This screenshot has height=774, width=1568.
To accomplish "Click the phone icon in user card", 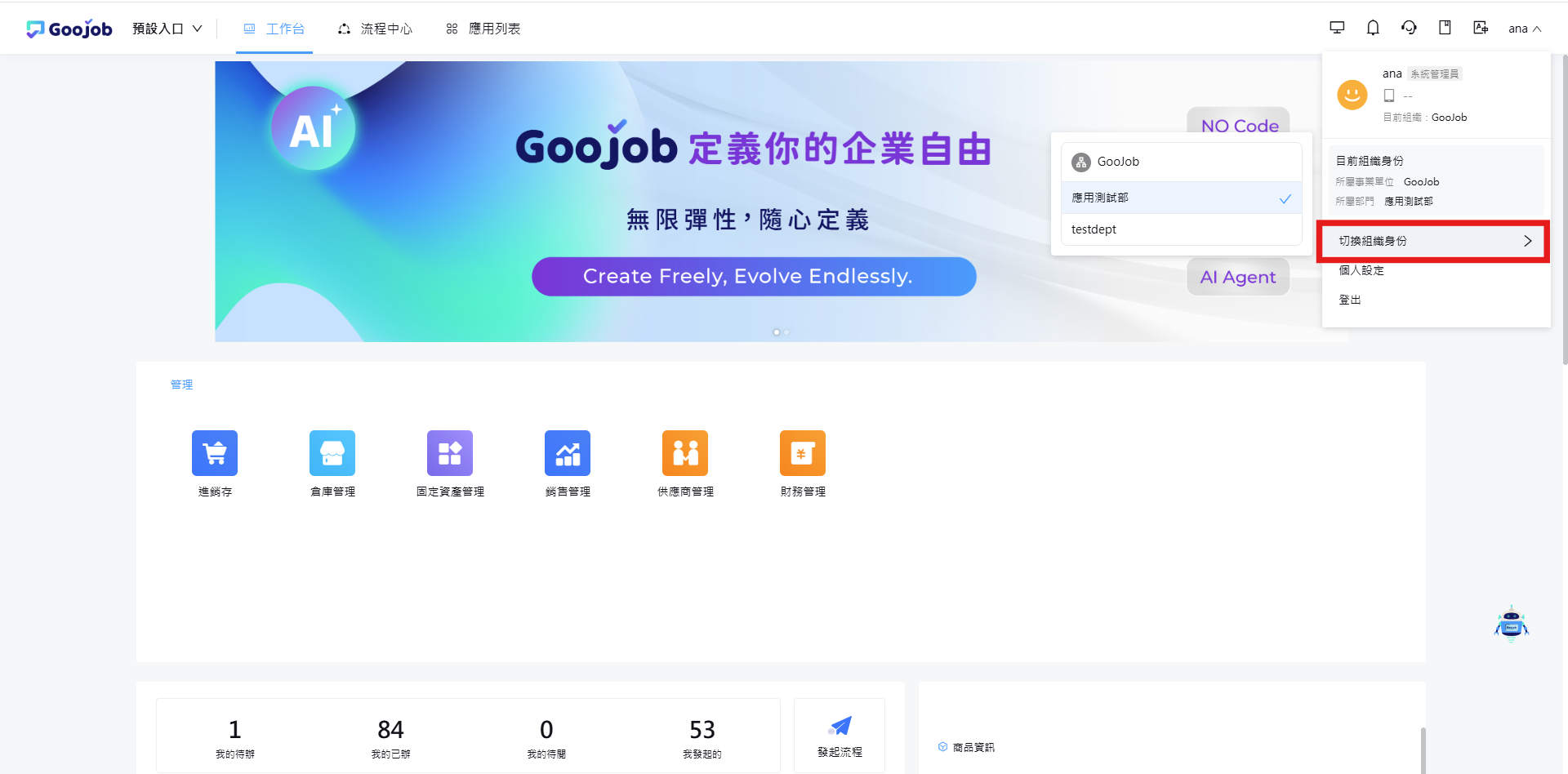I will (1389, 96).
